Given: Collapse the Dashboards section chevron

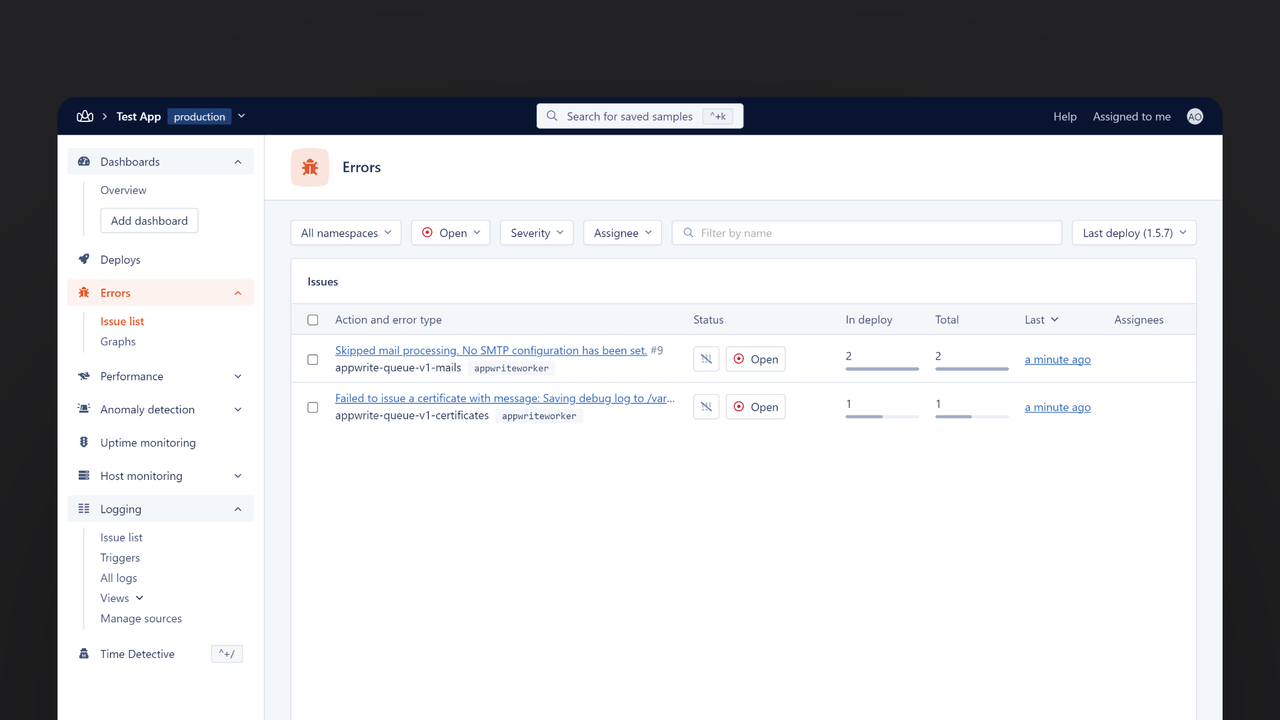Looking at the screenshot, I should coord(238,162).
